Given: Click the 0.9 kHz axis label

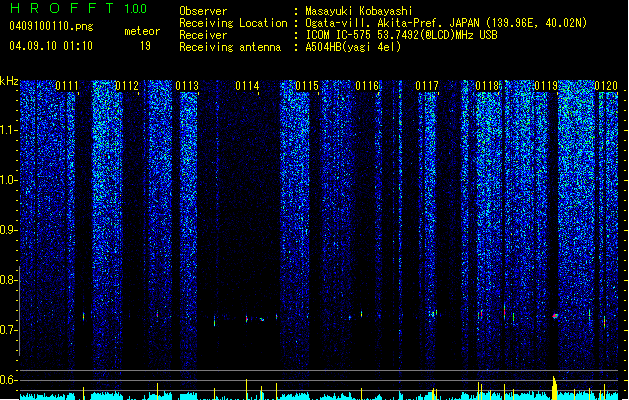Looking at the screenshot, I should [x=8, y=230].
